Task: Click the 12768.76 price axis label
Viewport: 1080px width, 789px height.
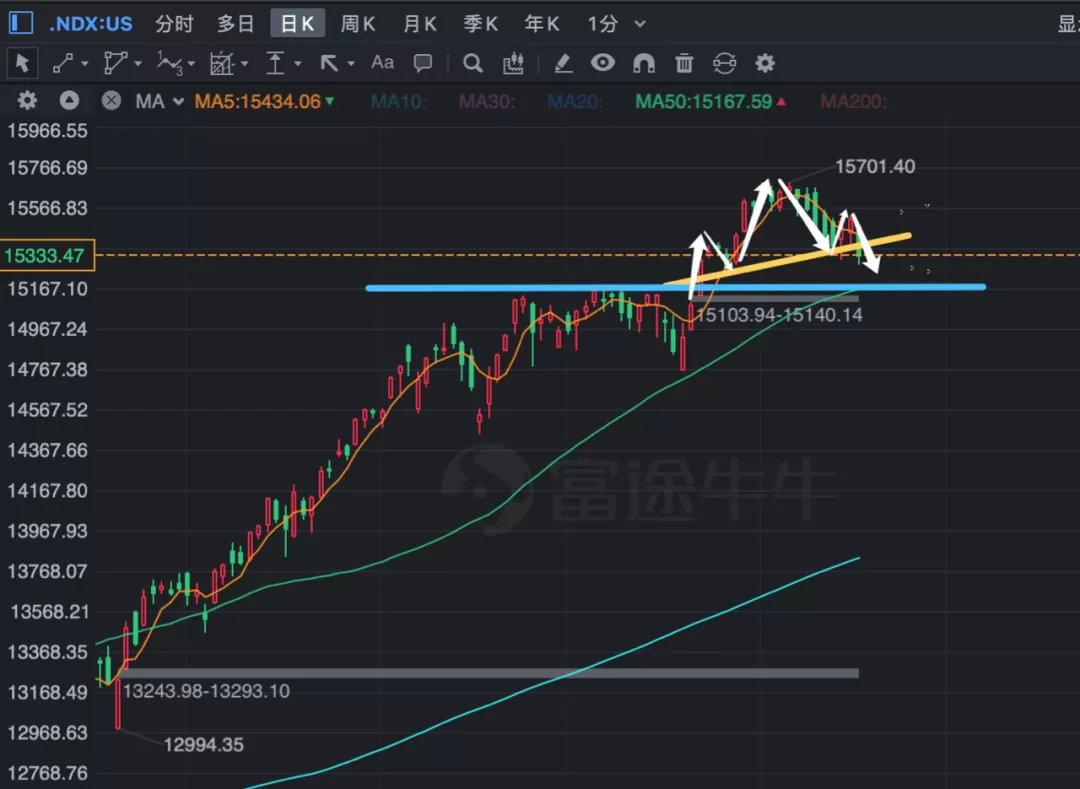Action: 48,773
